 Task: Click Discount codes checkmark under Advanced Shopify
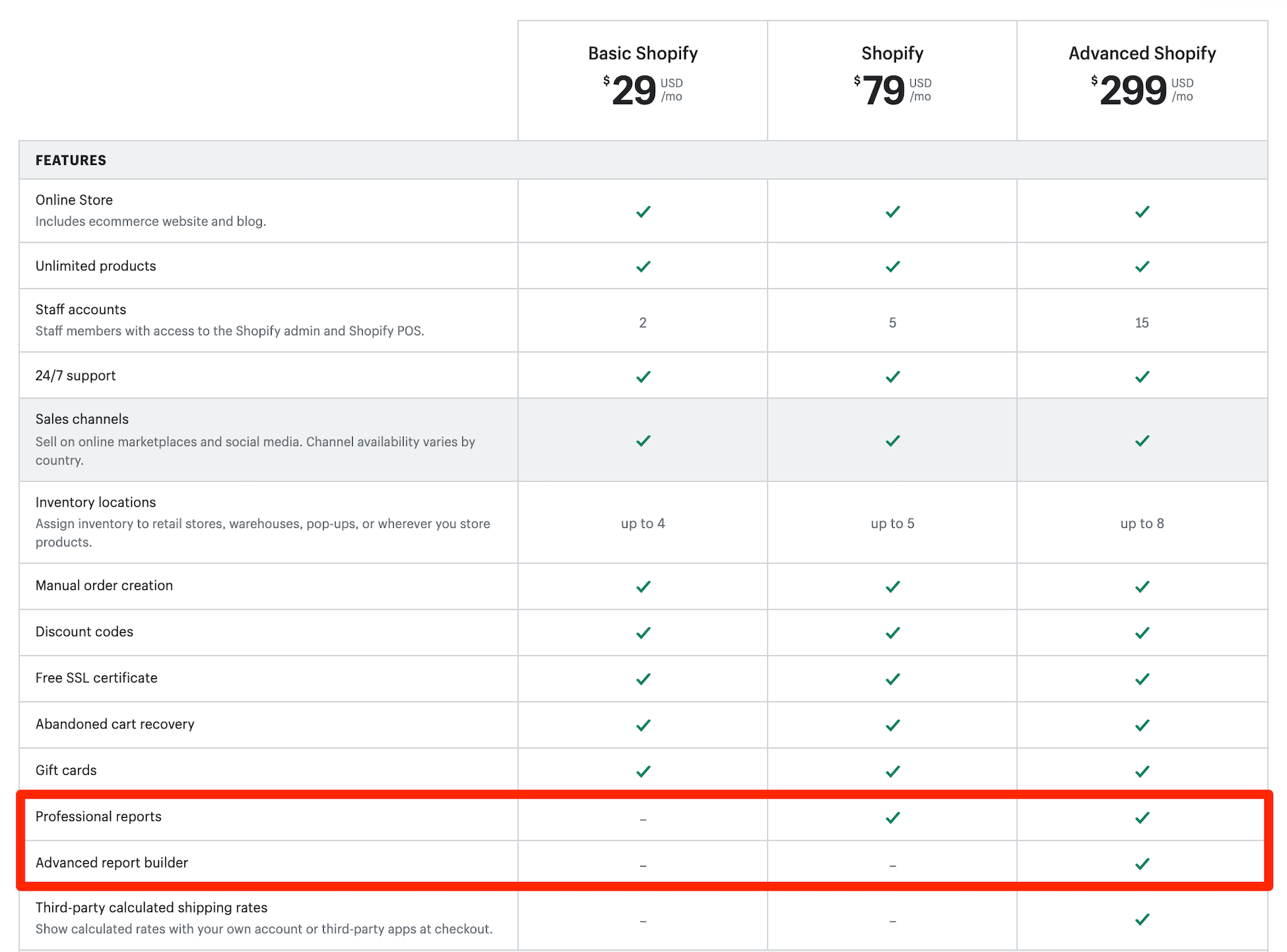(x=1142, y=633)
